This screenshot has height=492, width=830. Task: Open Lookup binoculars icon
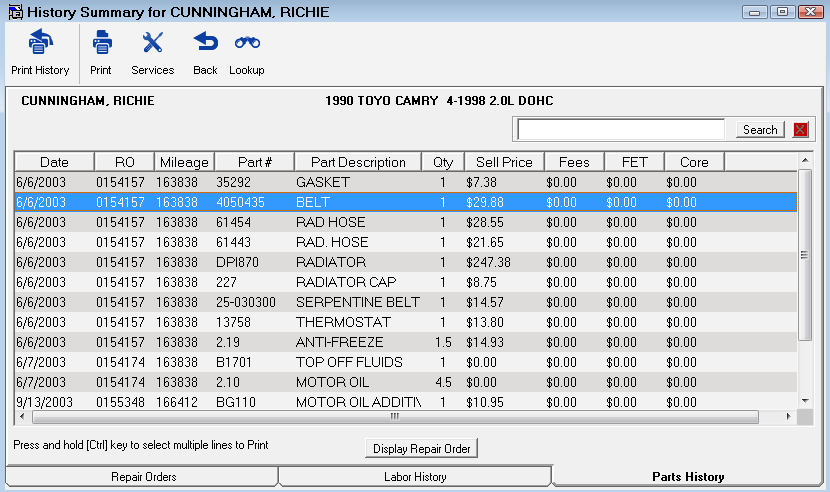(x=247, y=42)
